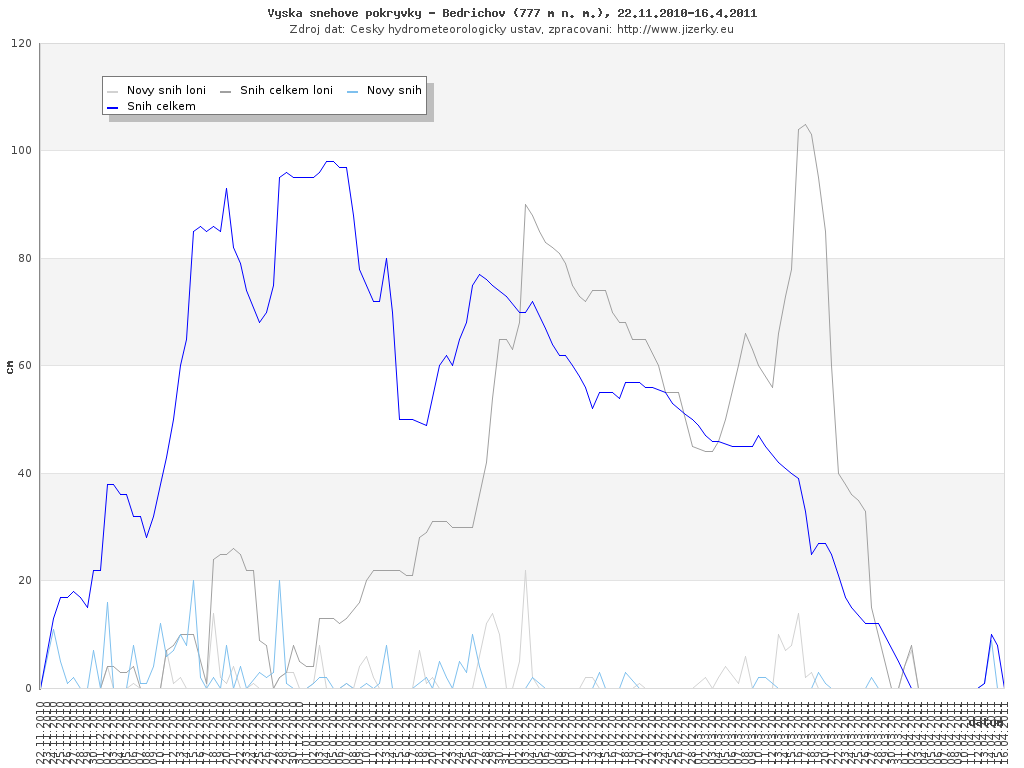The image size is (1024, 768).
Task: Click the first x-axis date label 22.11.2010
Action: (x=41, y=733)
